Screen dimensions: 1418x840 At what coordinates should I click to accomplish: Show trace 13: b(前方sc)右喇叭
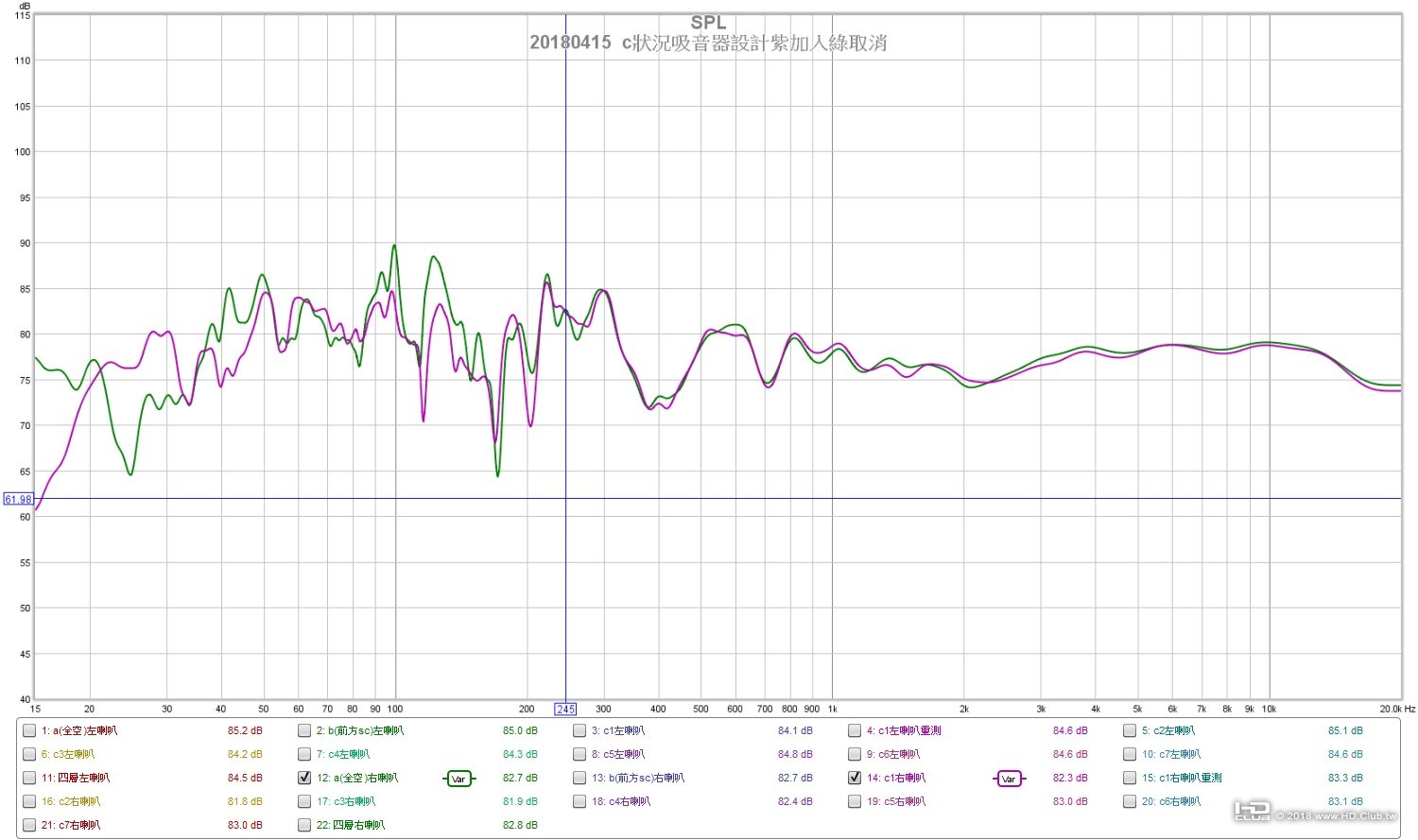click(579, 778)
